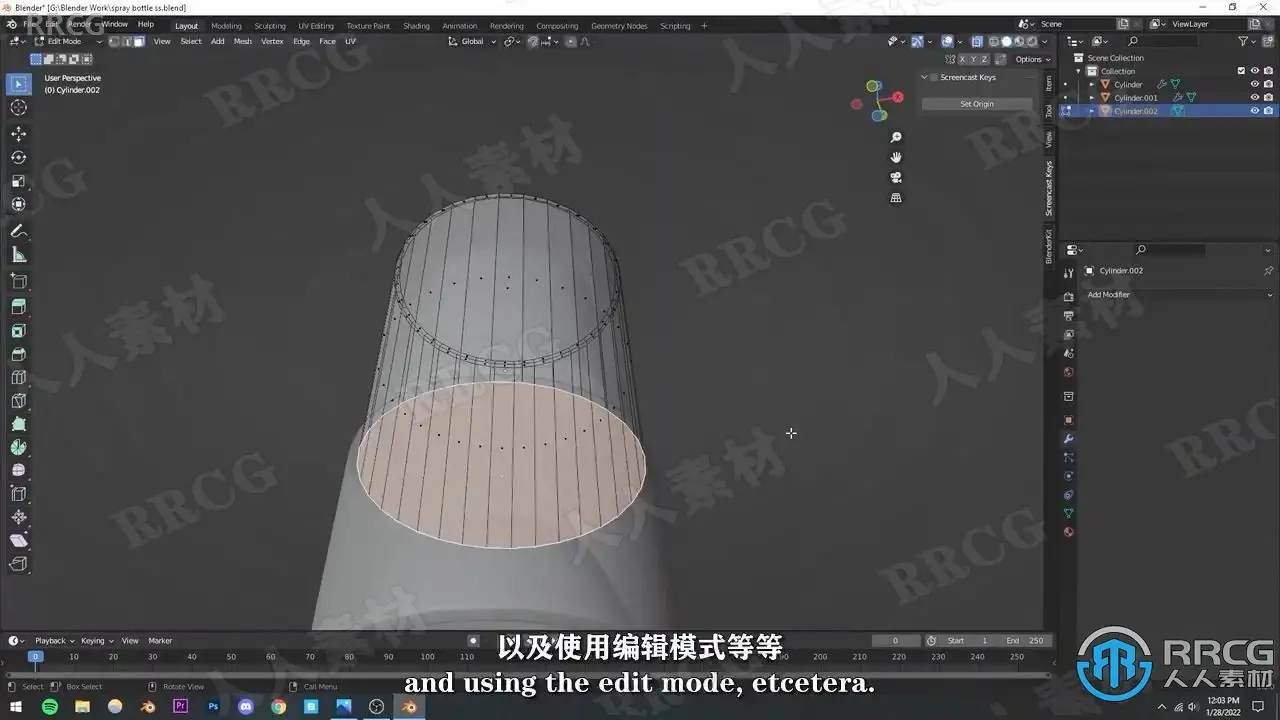Image resolution: width=1280 pixels, height=720 pixels.
Task: Pick the Annotate tool
Action: [18, 231]
